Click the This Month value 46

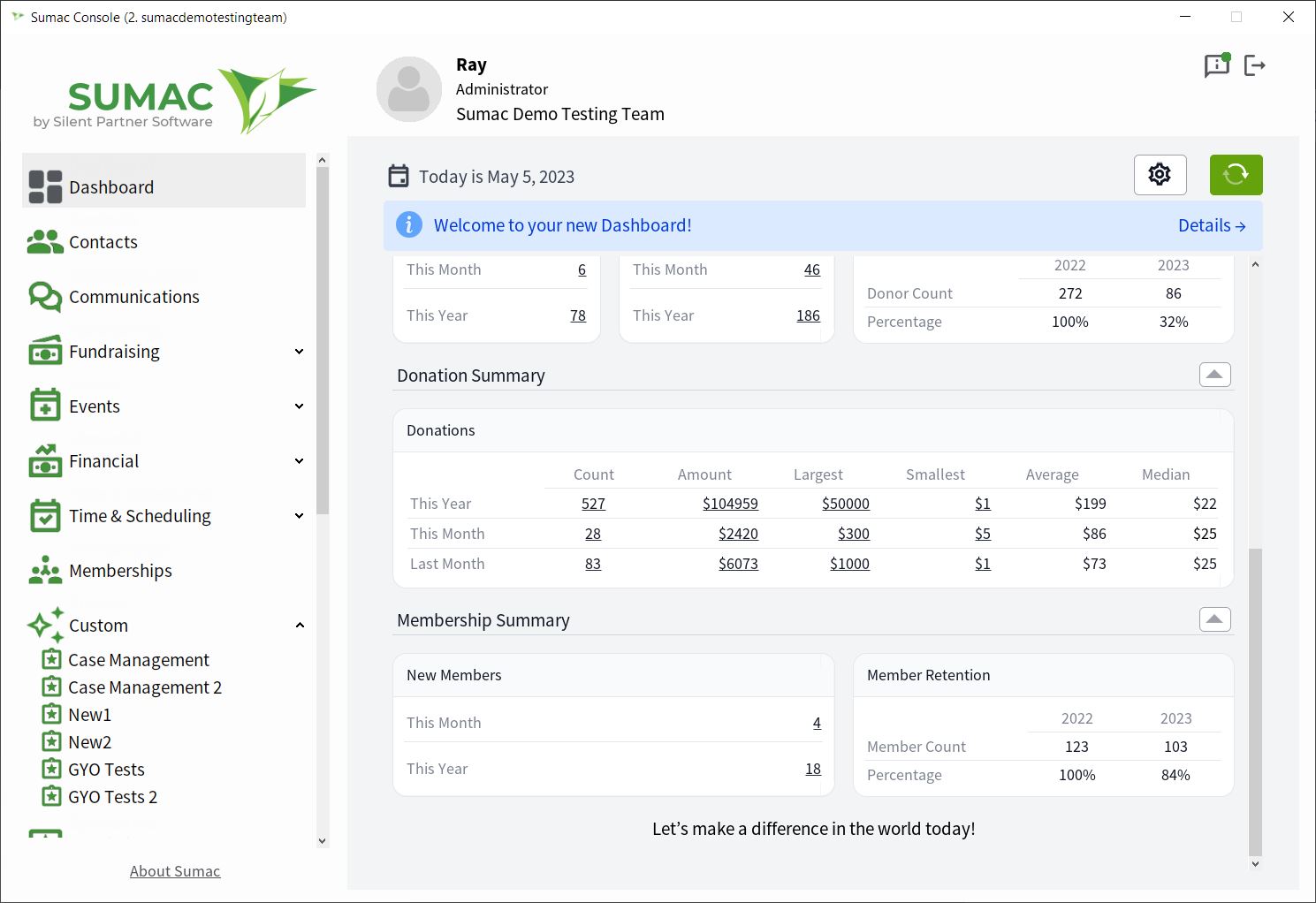pyautogui.click(x=812, y=269)
